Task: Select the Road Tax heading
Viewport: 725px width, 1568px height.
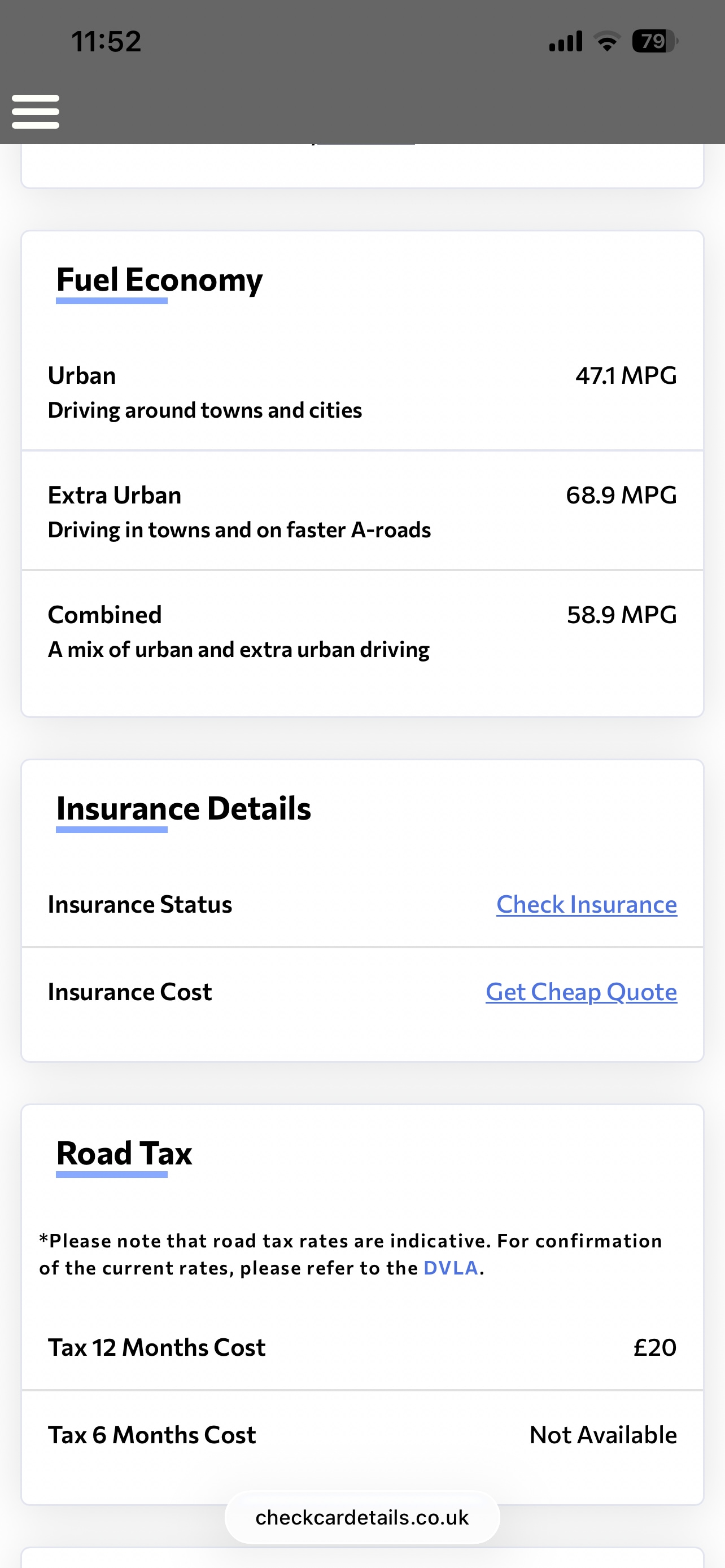Action: 124,1154
